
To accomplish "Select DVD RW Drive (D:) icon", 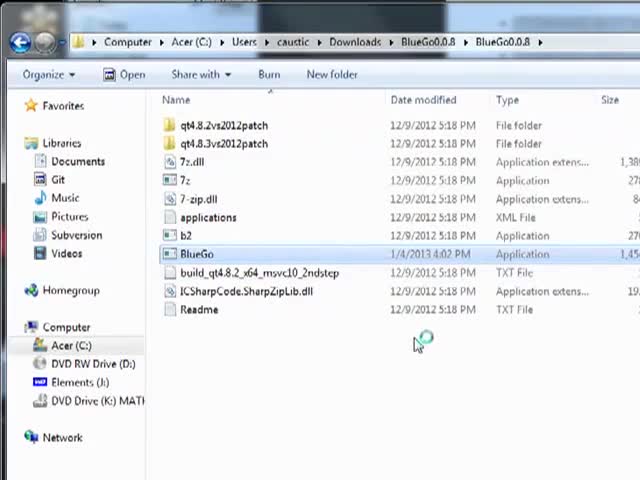I will coord(40,364).
